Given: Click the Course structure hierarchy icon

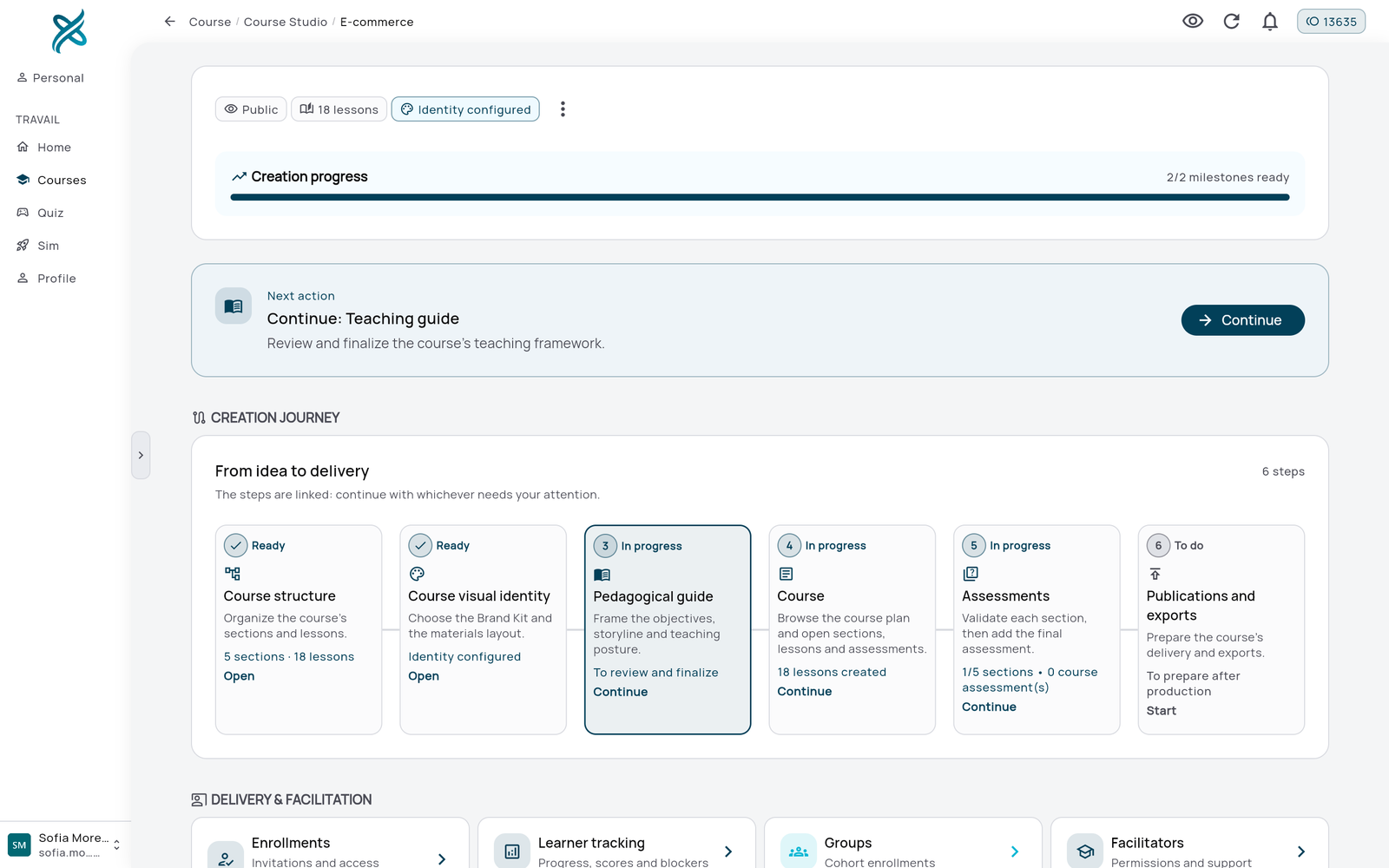Looking at the screenshot, I should pyautogui.click(x=233, y=574).
